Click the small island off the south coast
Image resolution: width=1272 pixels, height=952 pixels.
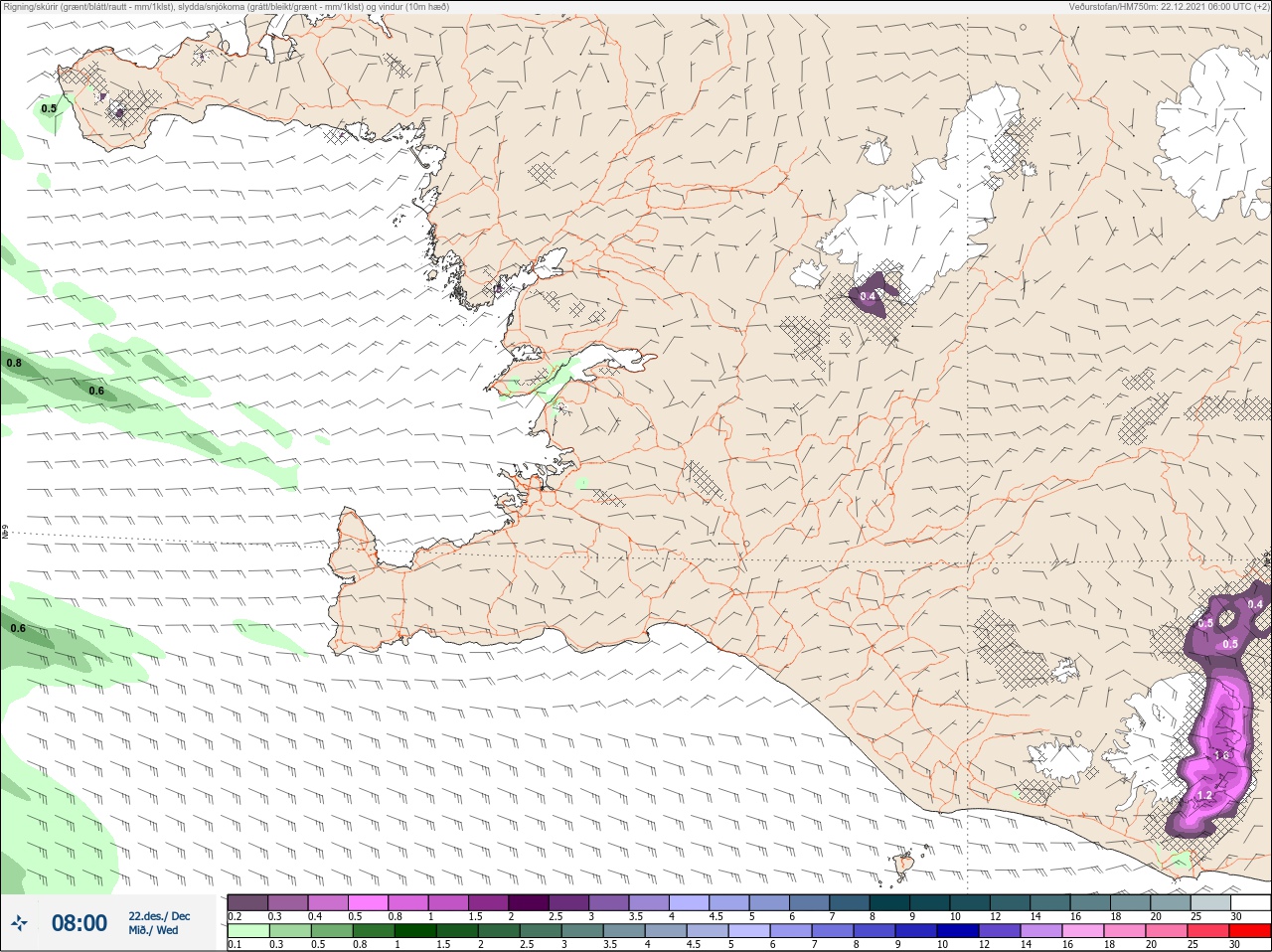(x=905, y=865)
